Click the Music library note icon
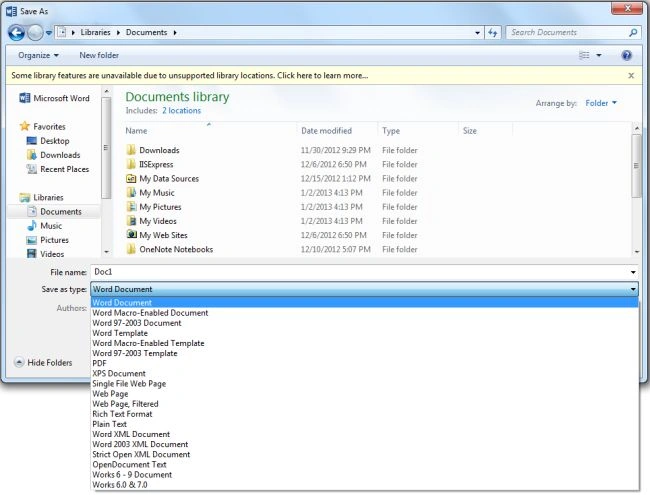Screen dimensions: 650x495 [32, 226]
